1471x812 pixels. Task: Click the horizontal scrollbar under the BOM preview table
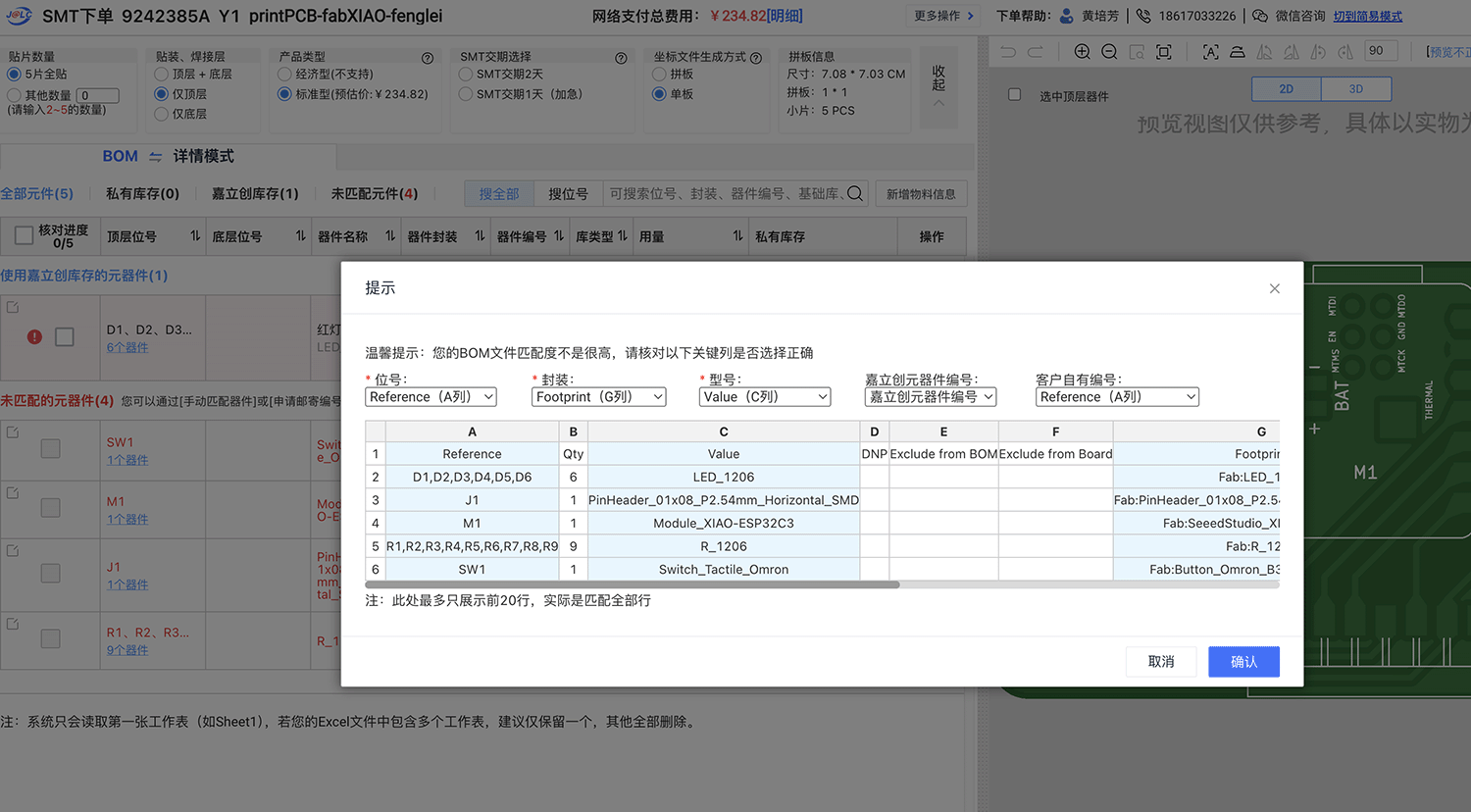click(x=633, y=584)
